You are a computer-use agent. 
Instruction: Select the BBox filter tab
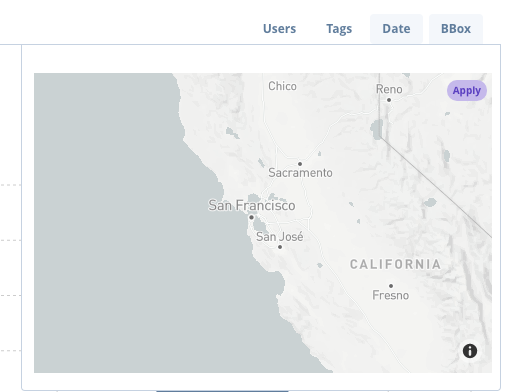[x=456, y=29]
